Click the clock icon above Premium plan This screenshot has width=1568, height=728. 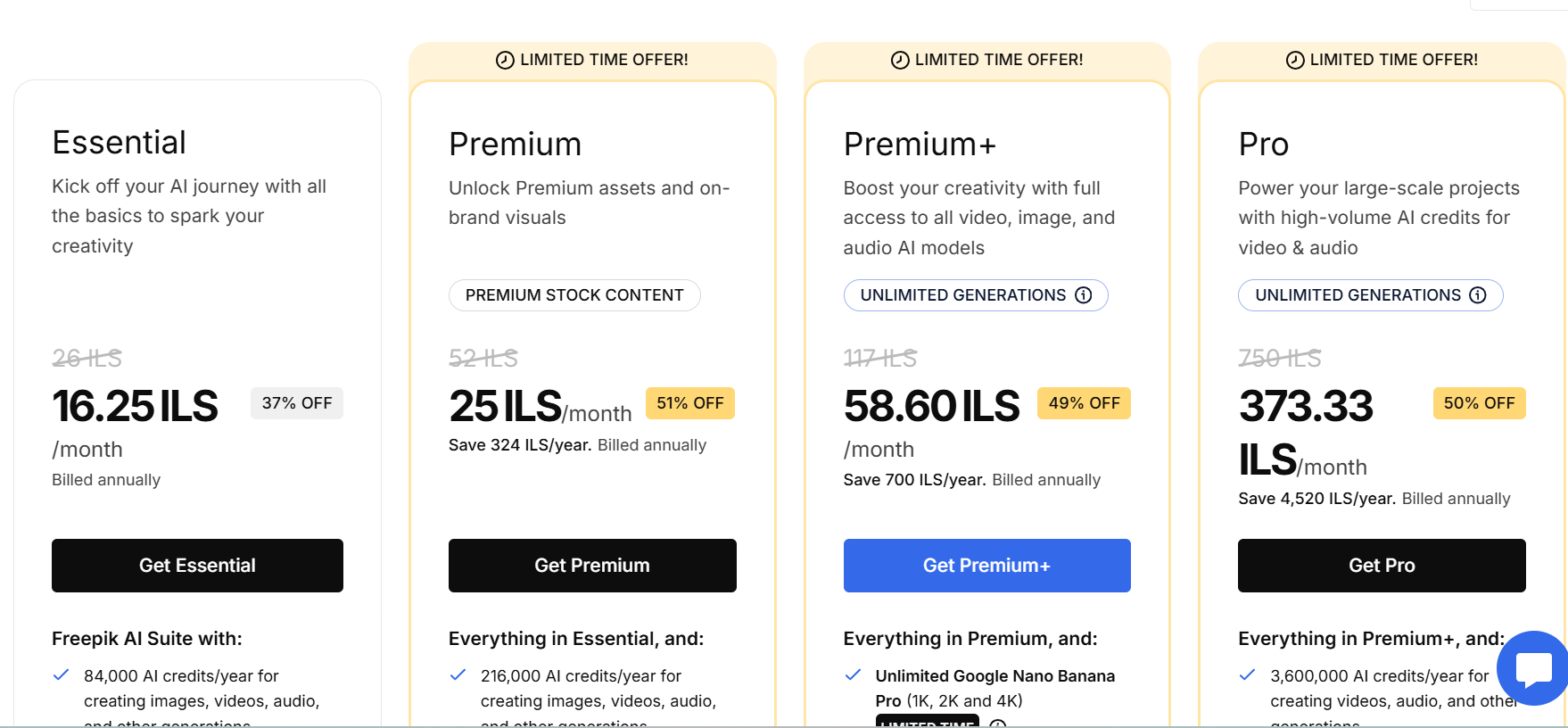[505, 60]
